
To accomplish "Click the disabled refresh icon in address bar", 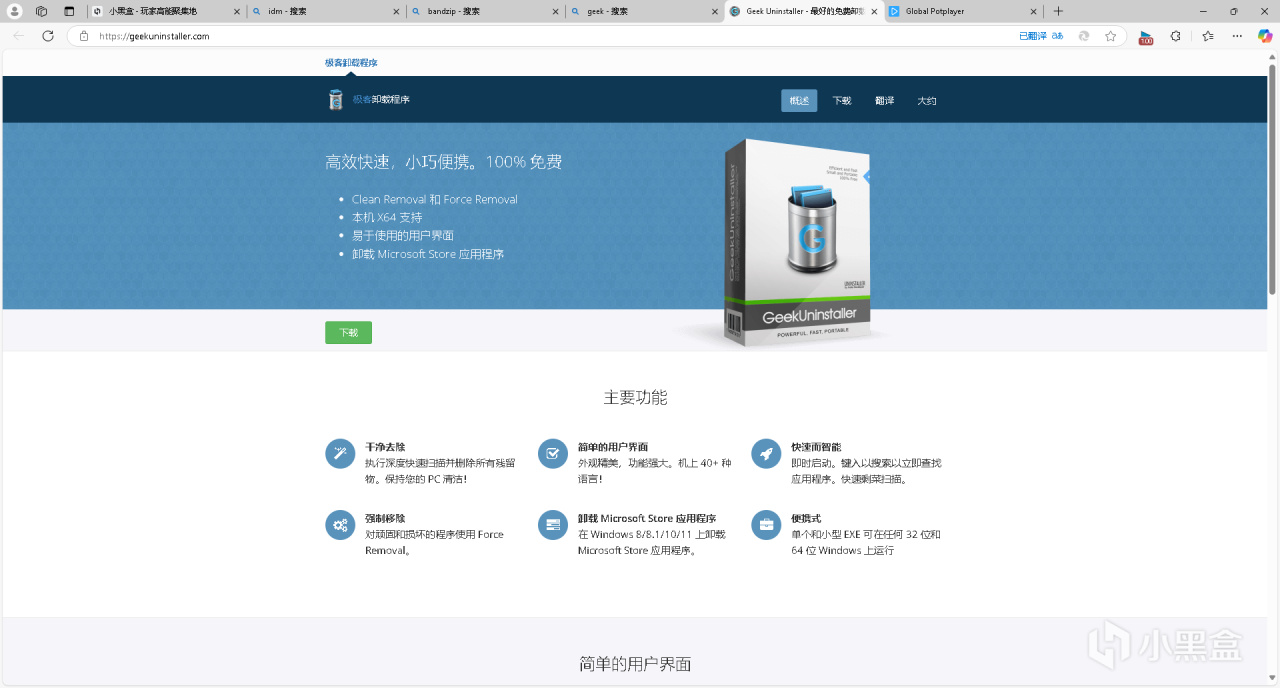I will coord(1083,36).
